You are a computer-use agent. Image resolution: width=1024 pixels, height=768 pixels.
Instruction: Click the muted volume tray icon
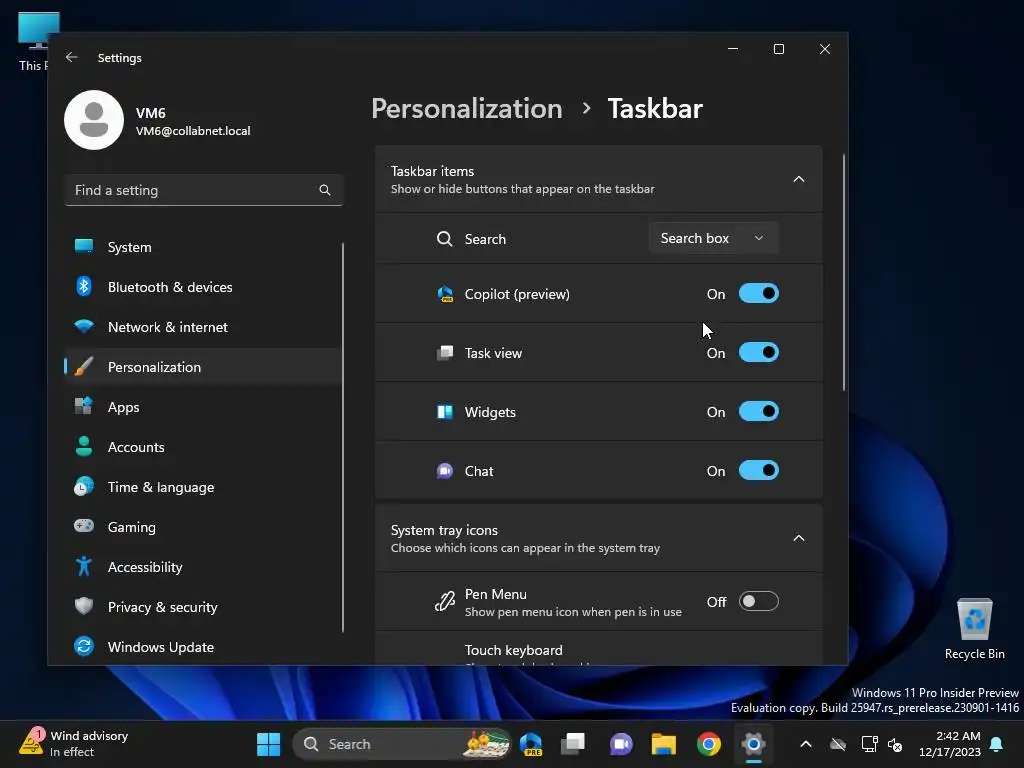click(x=895, y=744)
